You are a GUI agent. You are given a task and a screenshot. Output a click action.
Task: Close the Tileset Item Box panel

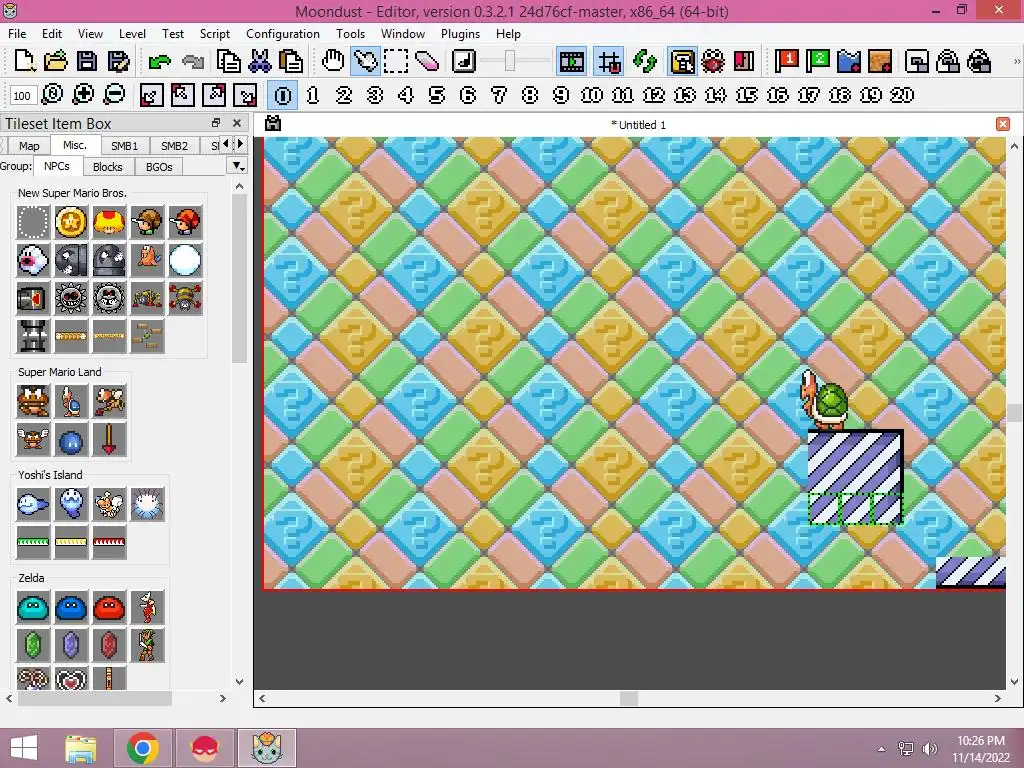[237, 123]
